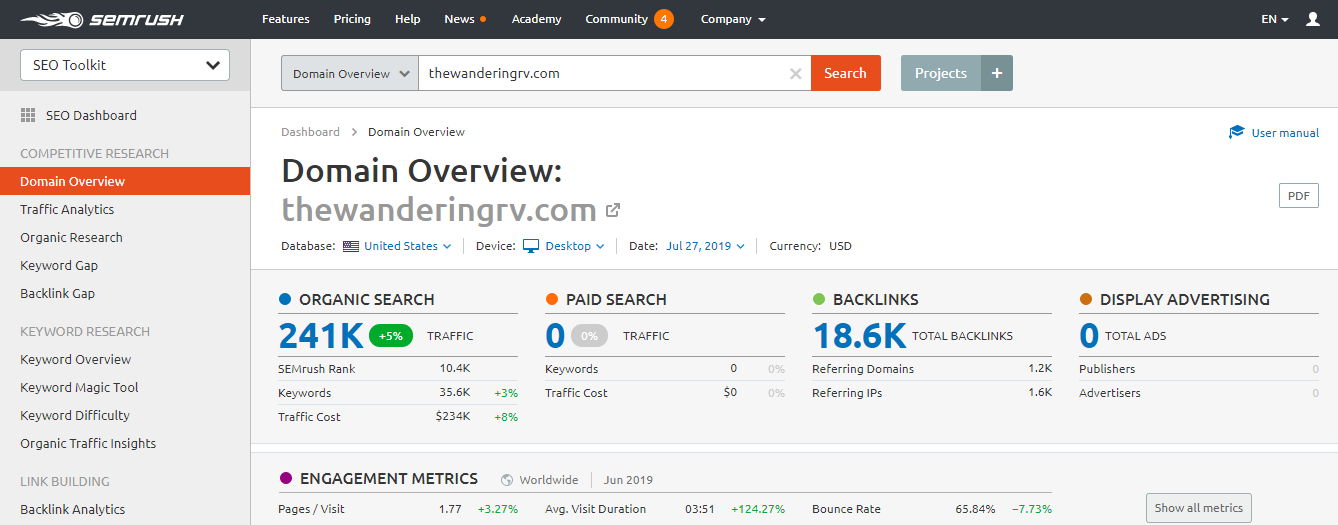Open Backlink Gap in sidebar
Viewport: 1338px width, 525px height.
click(58, 293)
